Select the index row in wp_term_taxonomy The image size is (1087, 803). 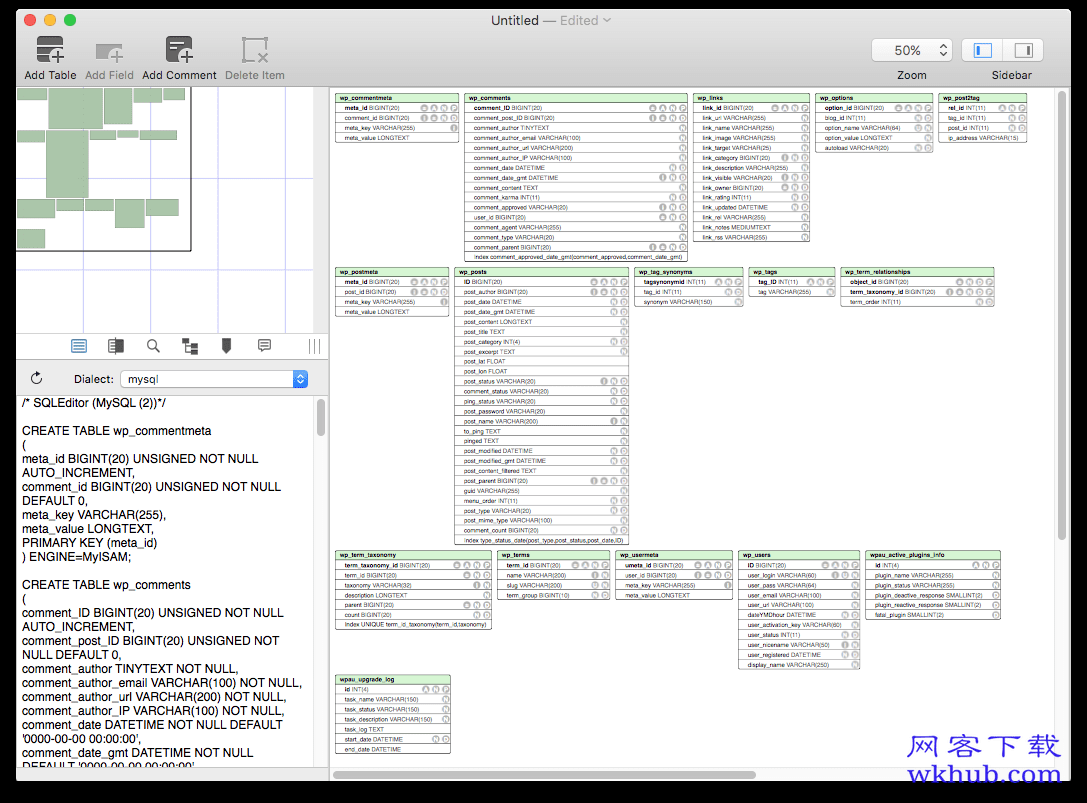click(x=414, y=625)
